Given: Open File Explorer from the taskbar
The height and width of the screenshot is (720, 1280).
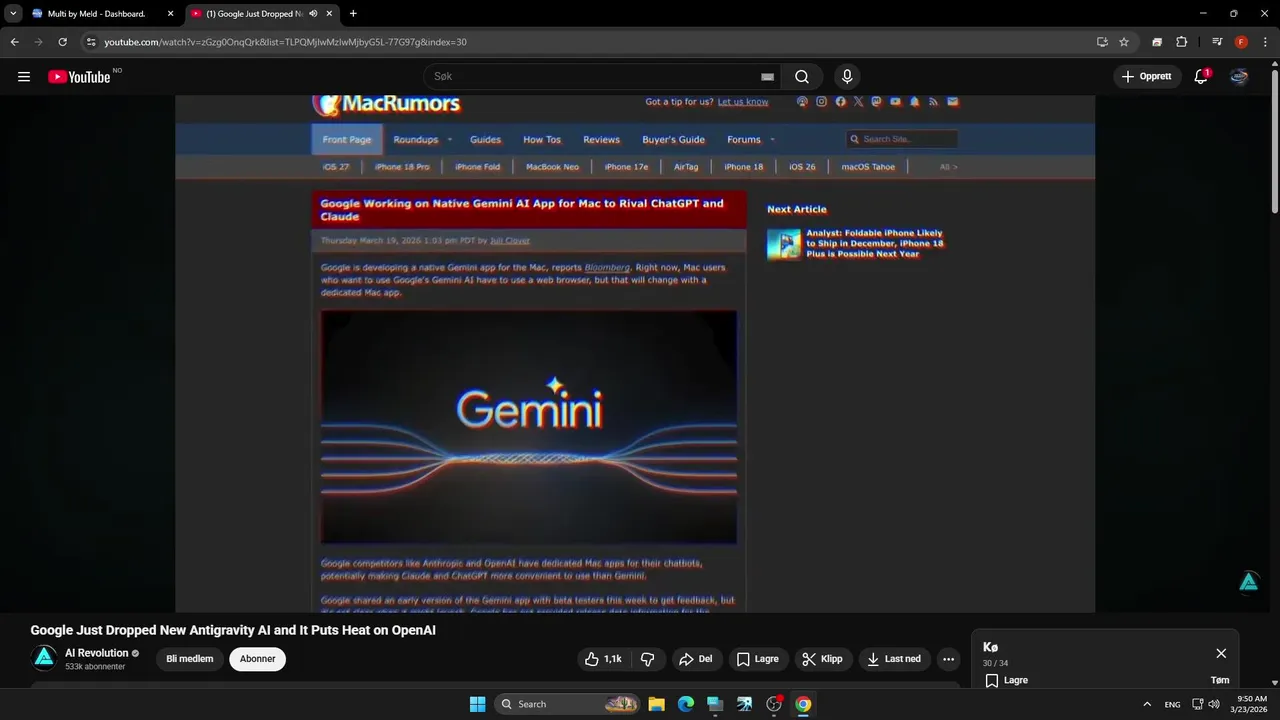Looking at the screenshot, I should click(x=656, y=704).
